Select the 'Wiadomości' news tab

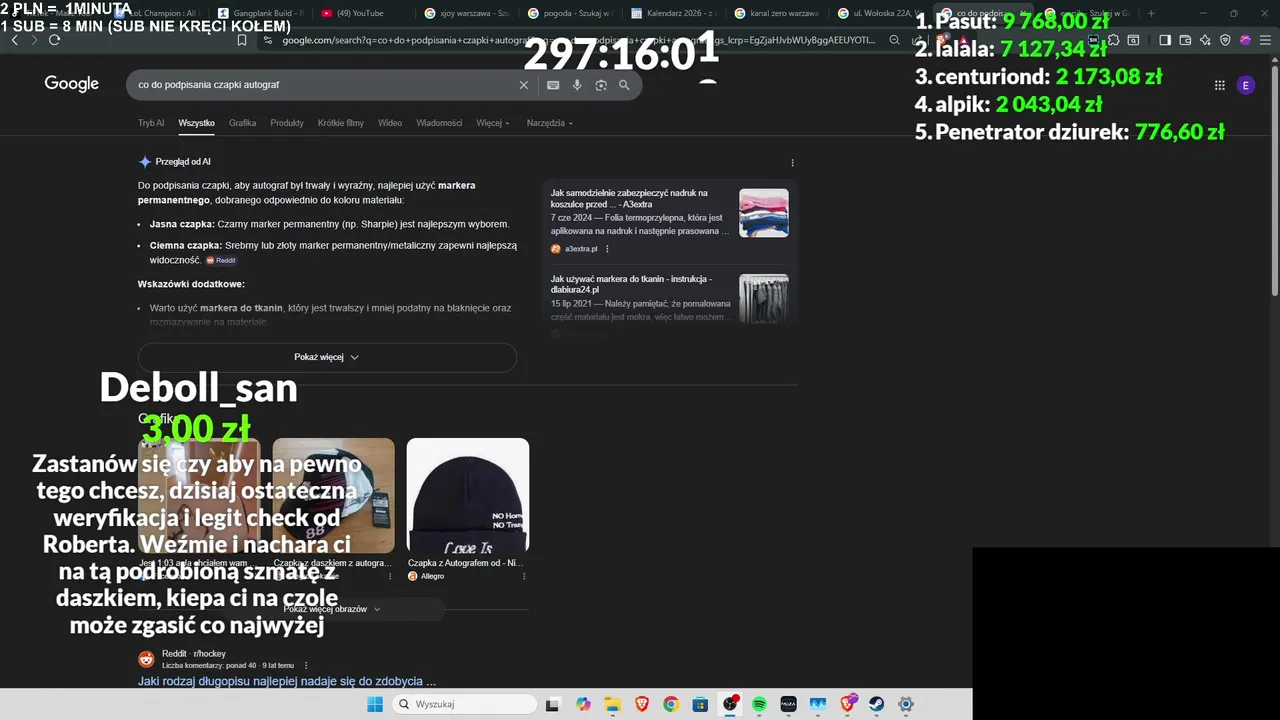[439, 123]
